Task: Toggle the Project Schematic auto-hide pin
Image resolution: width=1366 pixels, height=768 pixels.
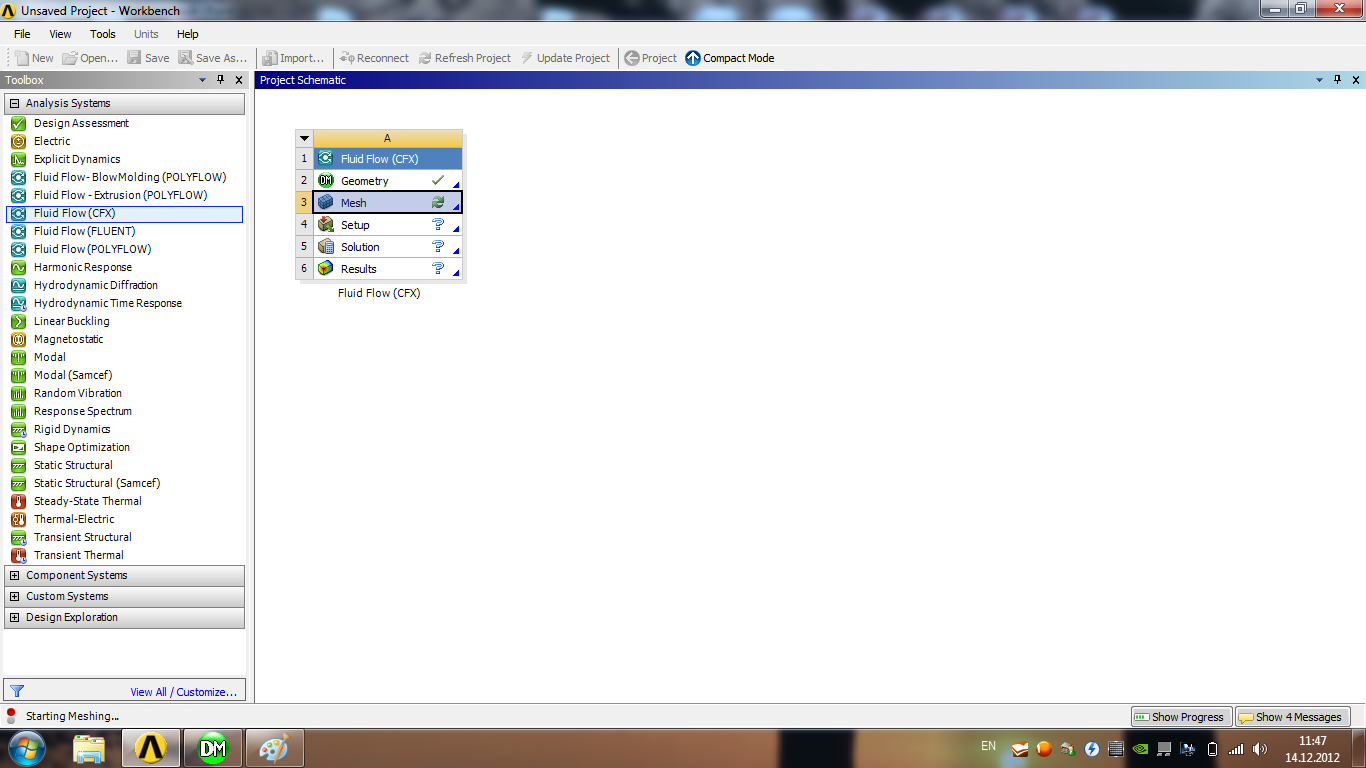Action: click(1338, 80)
